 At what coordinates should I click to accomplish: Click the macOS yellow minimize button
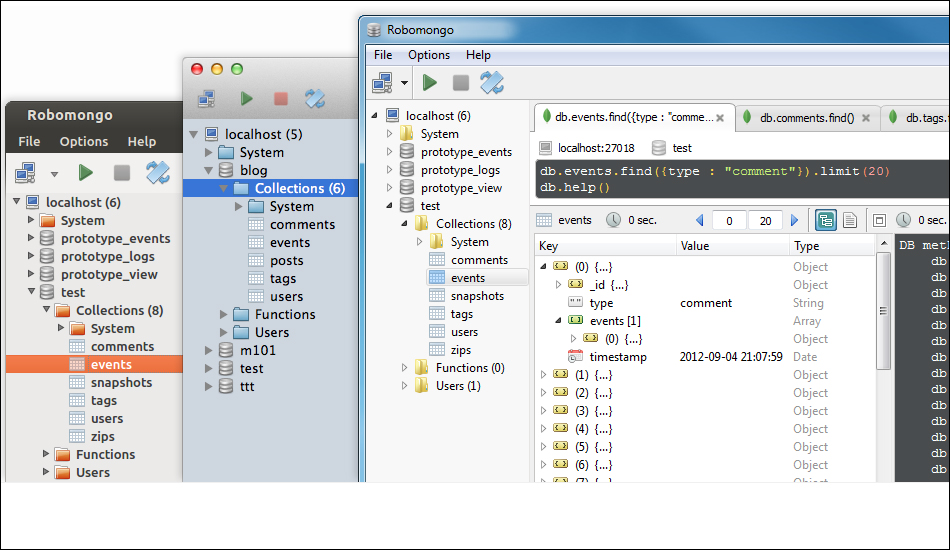[x=217, y=69]
